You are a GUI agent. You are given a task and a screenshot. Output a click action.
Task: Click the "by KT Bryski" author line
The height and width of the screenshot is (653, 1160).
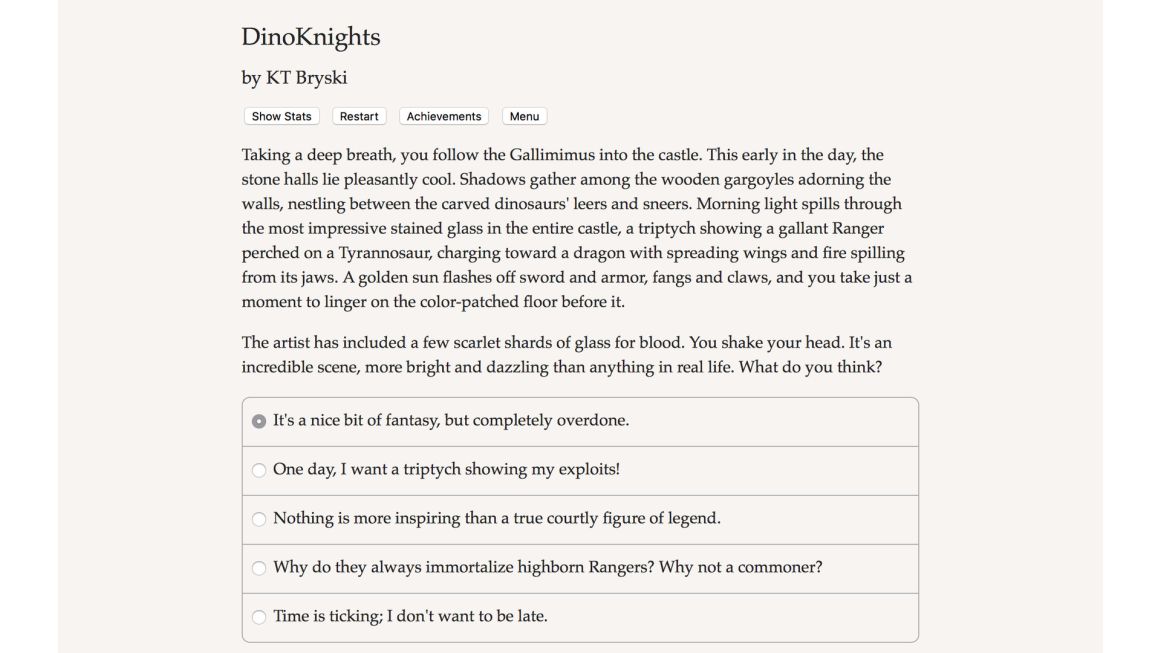[x=294, y=78]
